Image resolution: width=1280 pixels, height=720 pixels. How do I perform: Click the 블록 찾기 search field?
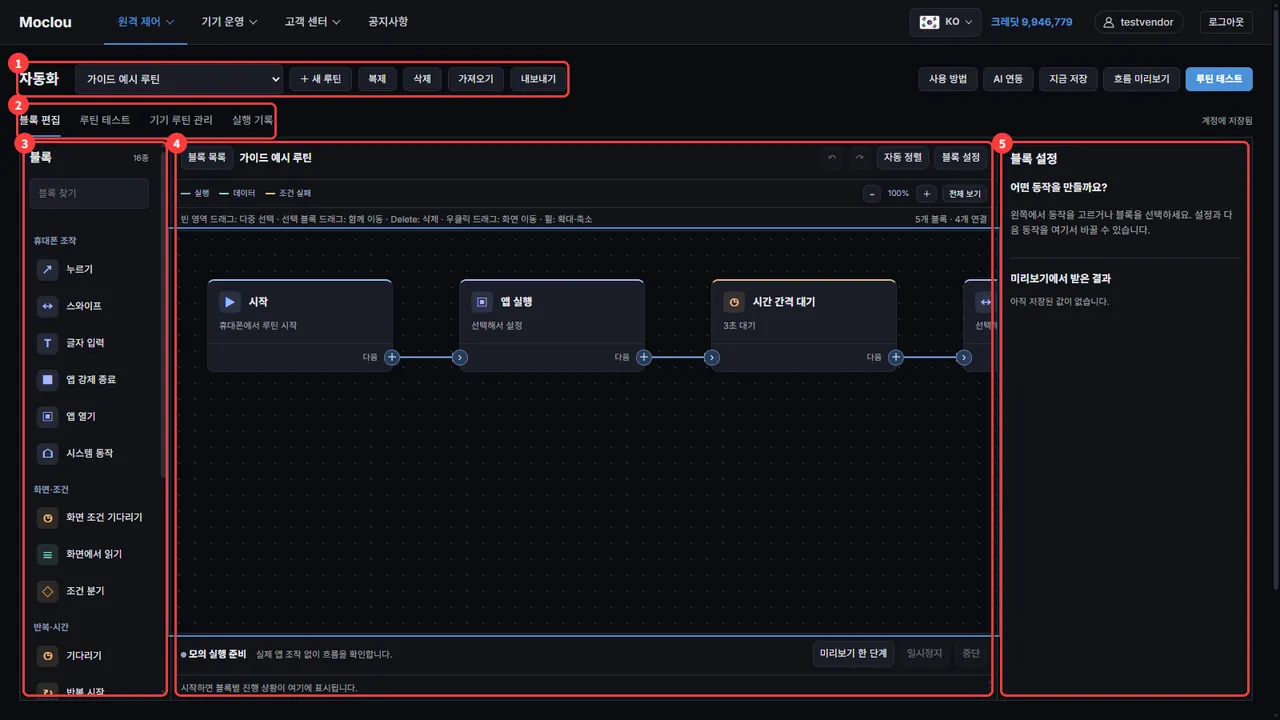(x=89, y=194)
